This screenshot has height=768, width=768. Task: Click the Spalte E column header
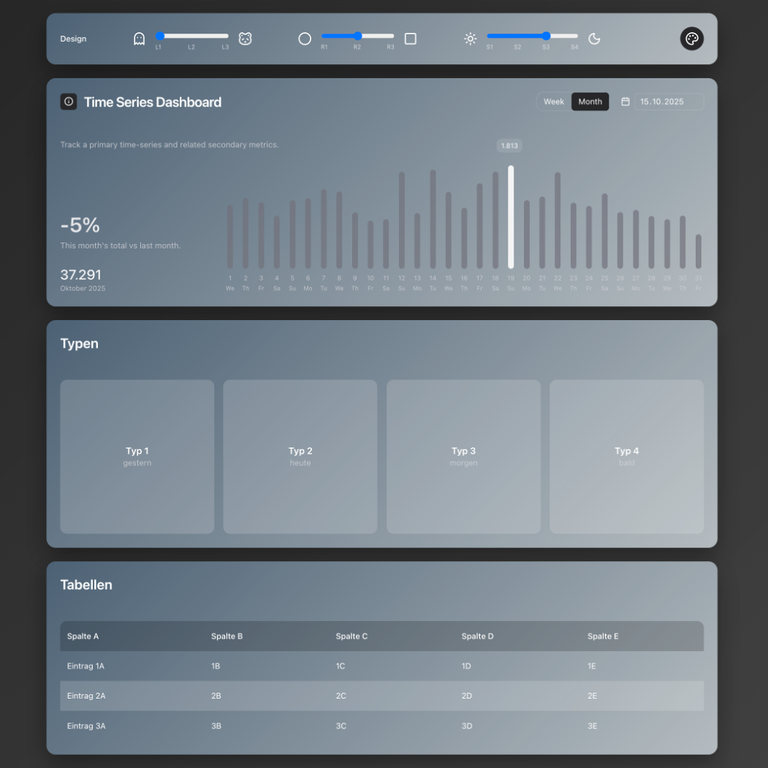click(603, 636)
